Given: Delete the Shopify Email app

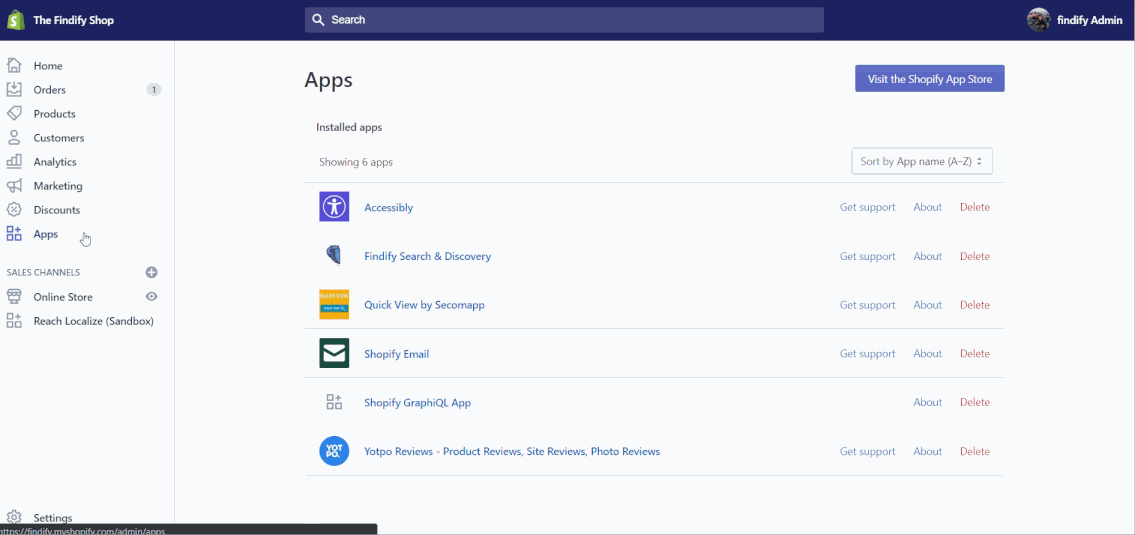Looking at the screenshot, I should pyautogui.click(x=974, y=353).
